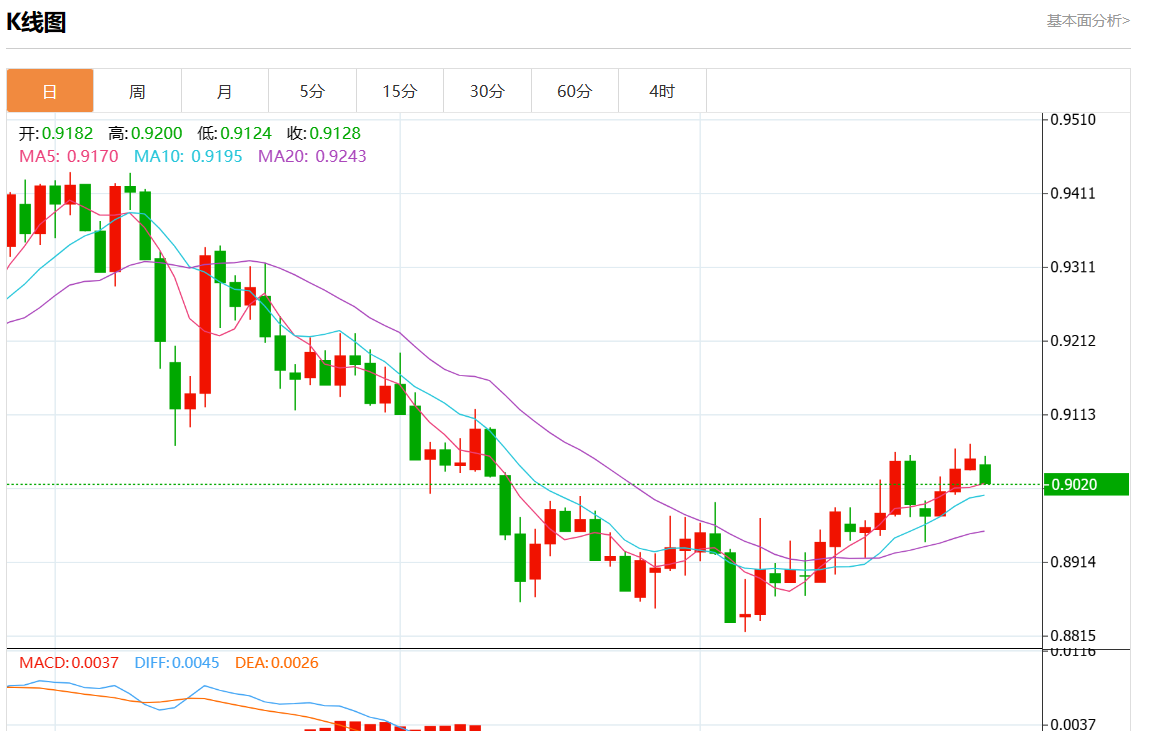Click the MACD:0.0037 label

tap(69, 662)
